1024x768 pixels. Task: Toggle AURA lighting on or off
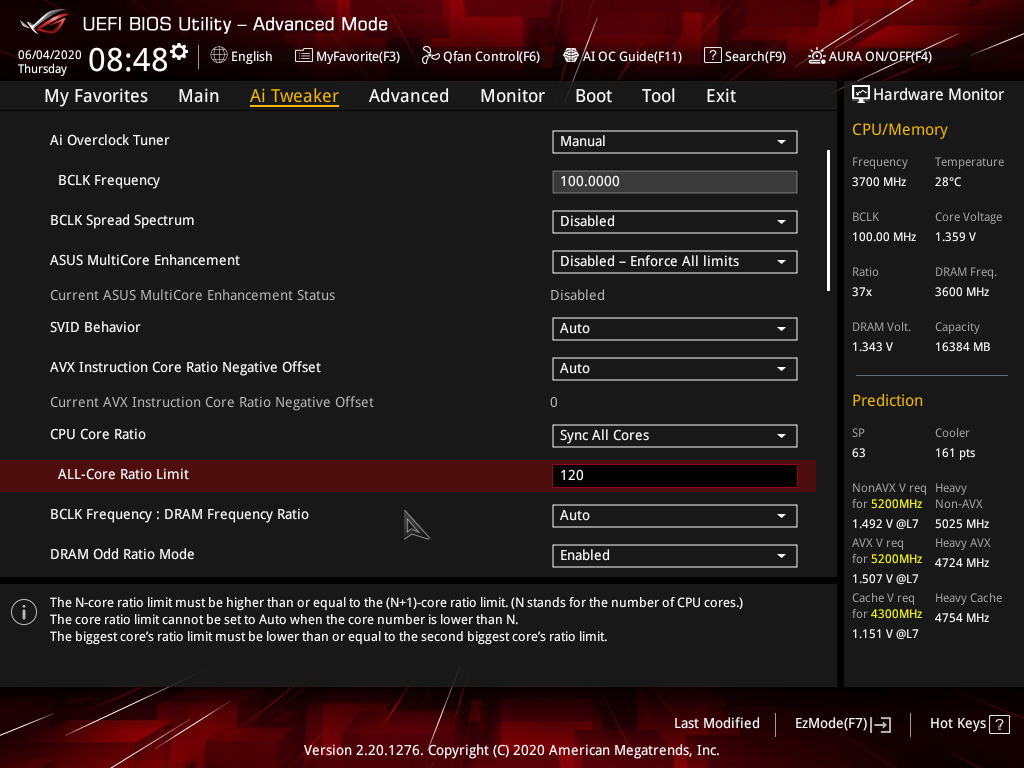pos(868,56)
